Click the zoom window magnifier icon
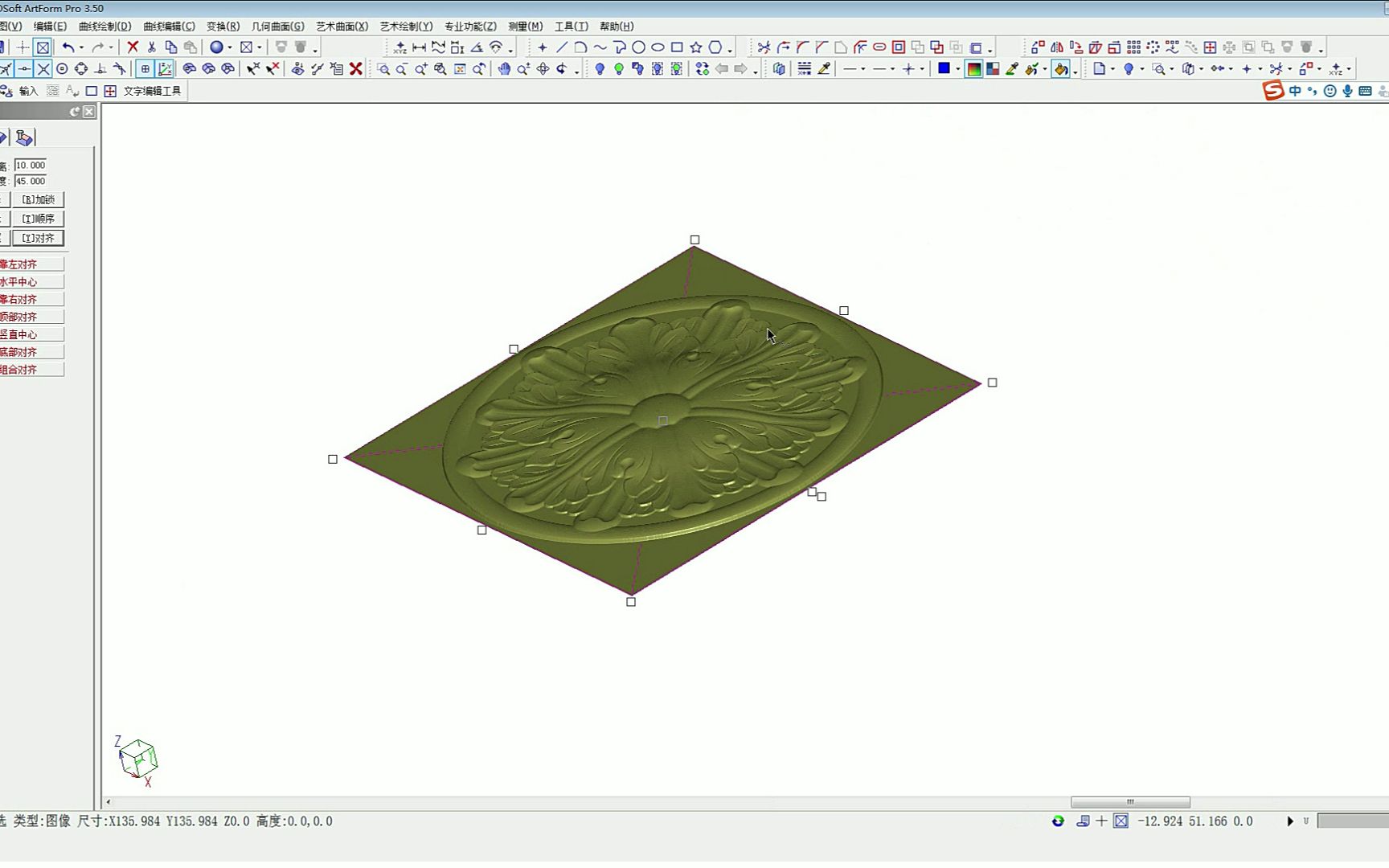This screenshot has width=1389, height=868. point(383,69)
